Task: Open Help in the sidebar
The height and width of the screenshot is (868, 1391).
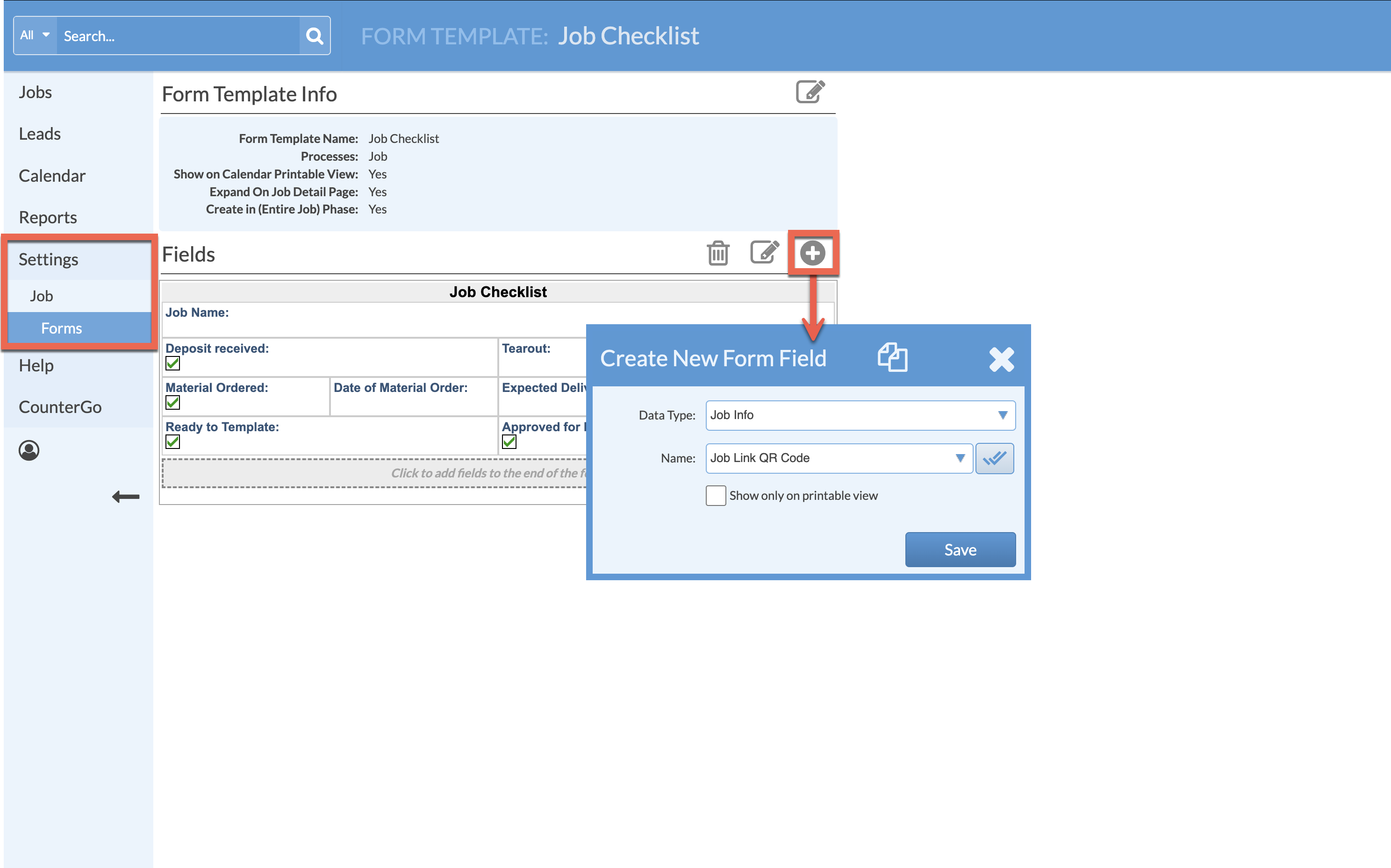Action: (x=36, y=365)
